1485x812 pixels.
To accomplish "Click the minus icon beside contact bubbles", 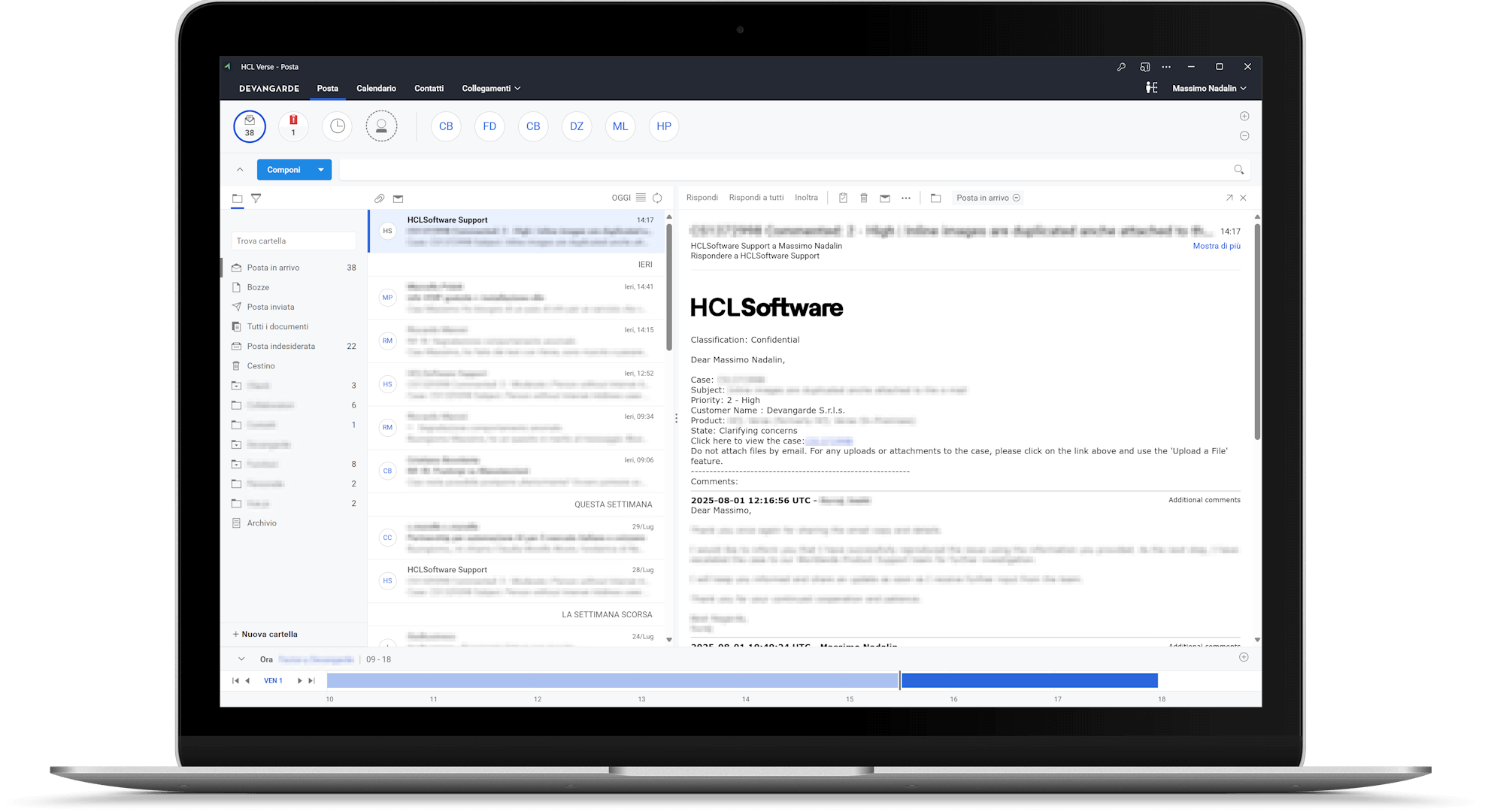I will point(1244,136).
